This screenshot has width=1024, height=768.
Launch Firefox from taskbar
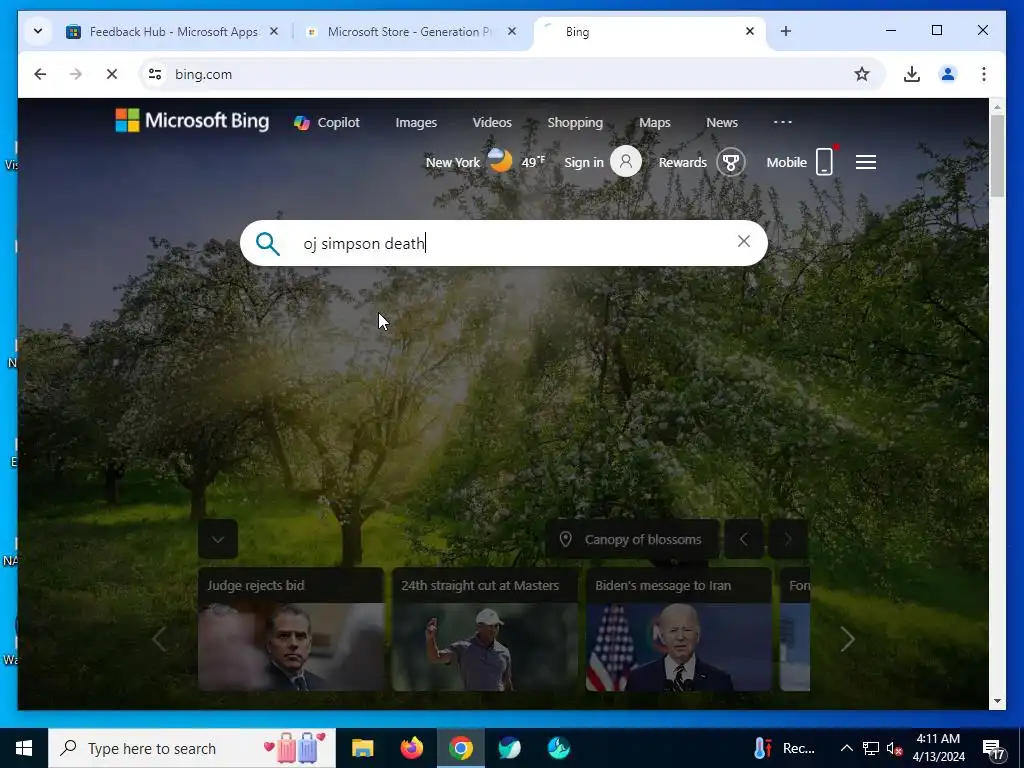[x=411, y=748]
